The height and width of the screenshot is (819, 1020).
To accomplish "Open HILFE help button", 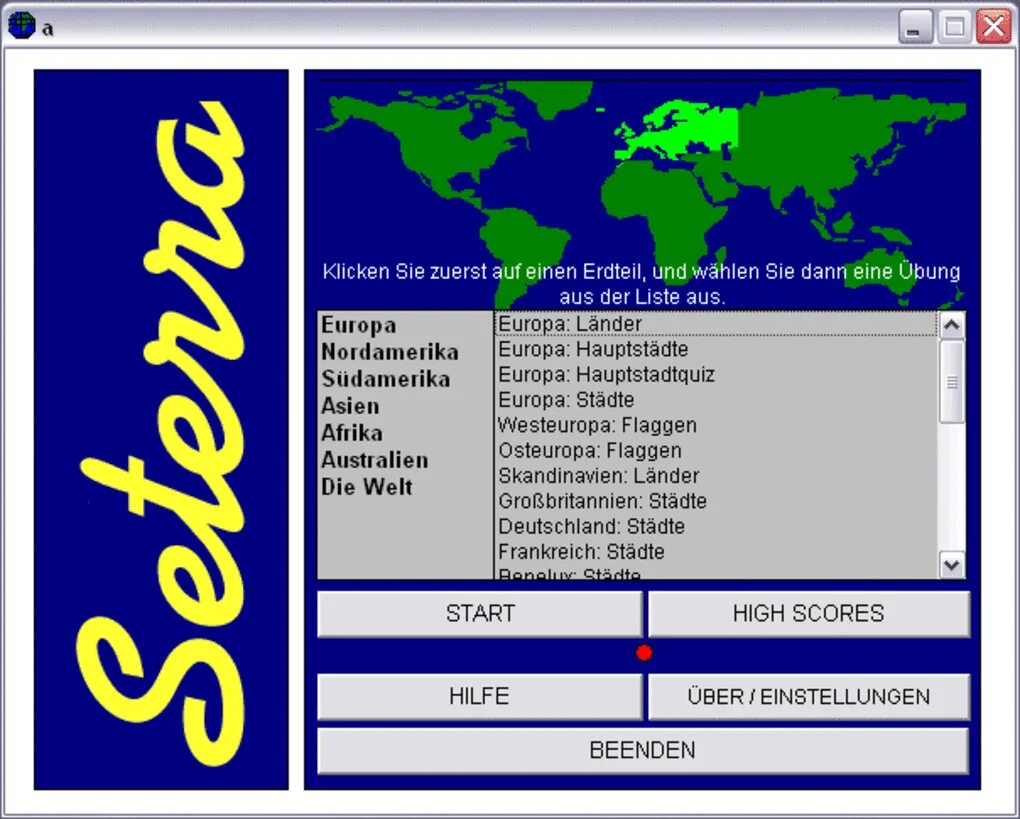I will (x=480, y=696).
